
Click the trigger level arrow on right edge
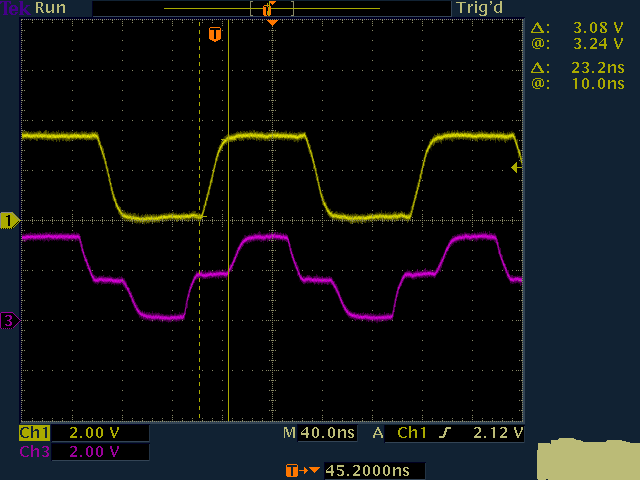pyautogui.click(x=515, y=168)
